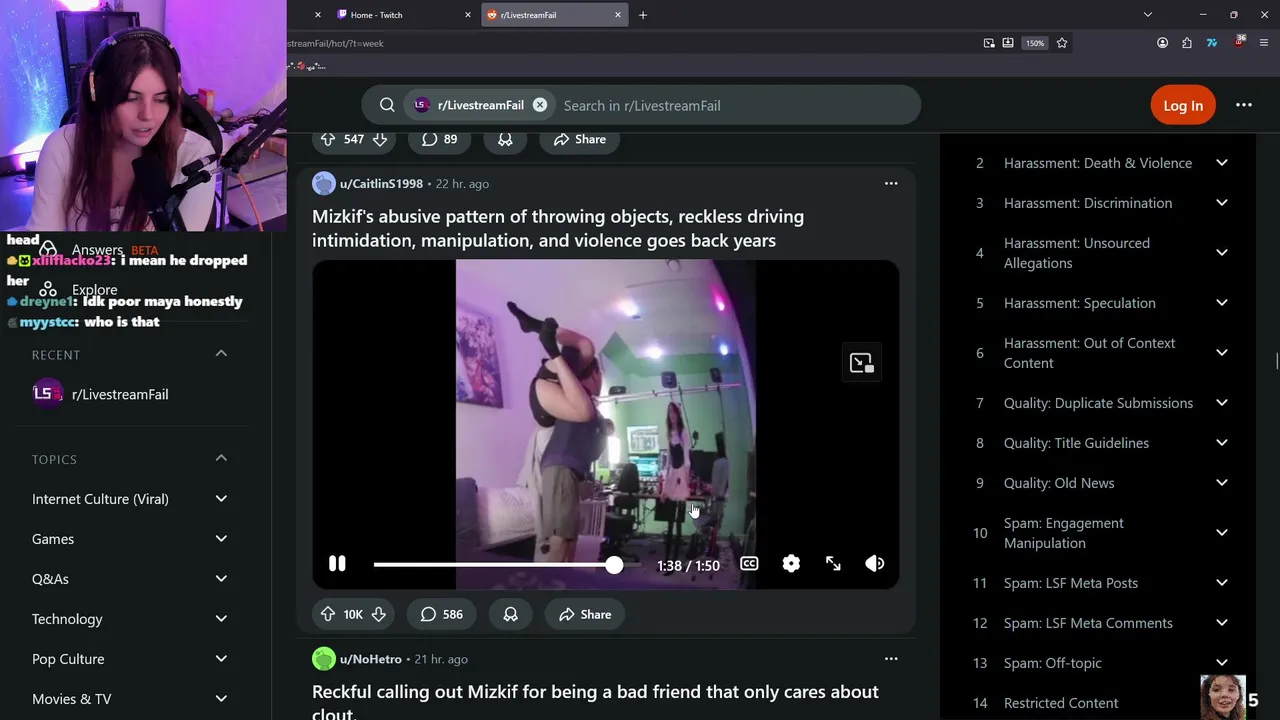Image resolution: width=1280 pixels, height=720 pixels.
Task: Remove the r/LivestreamFail search filter chip
Action: tap(540, 105)
